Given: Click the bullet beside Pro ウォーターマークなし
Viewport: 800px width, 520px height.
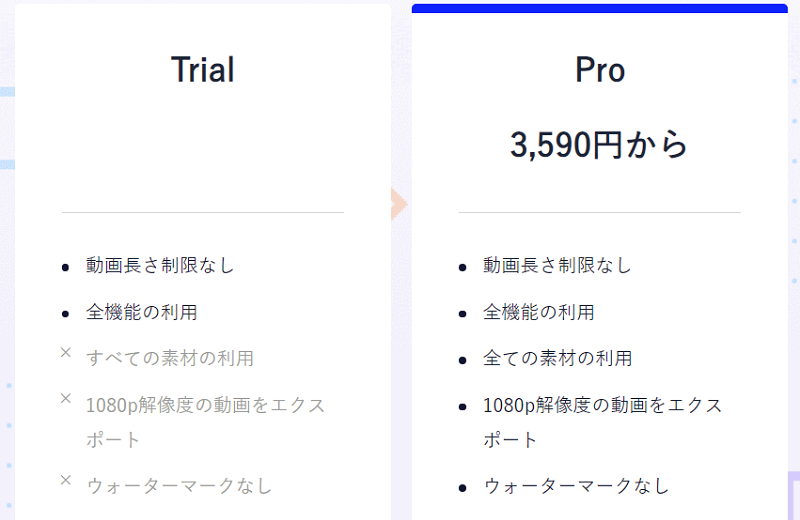Looking at the screenshot, I should click(462, 488).
